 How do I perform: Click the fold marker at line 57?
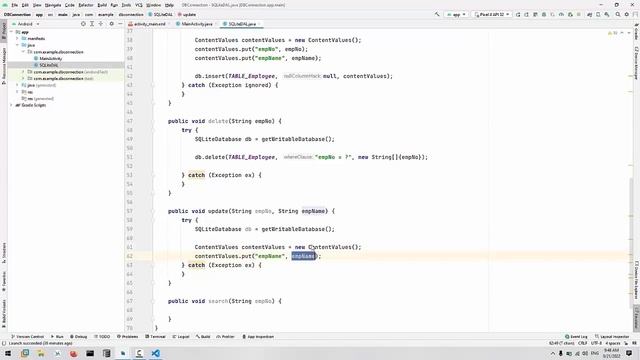coord(153,211)
